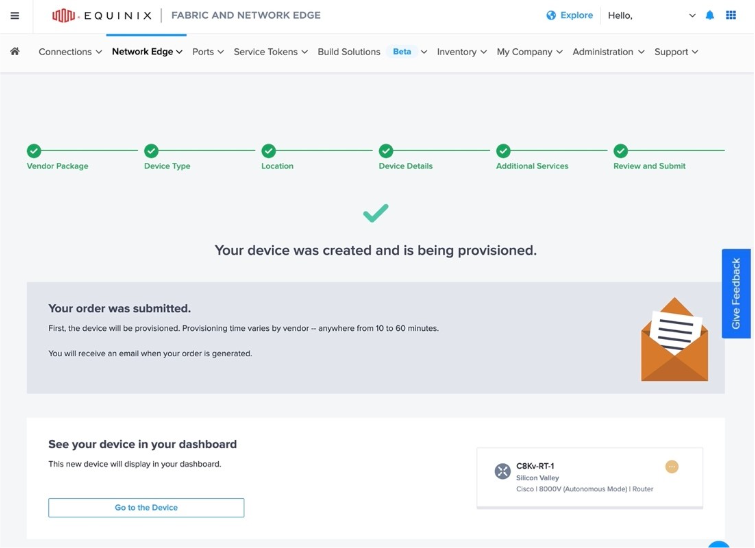Click the Explore globe icon
This screenshot has width=755, height=548.
point(551,15)
